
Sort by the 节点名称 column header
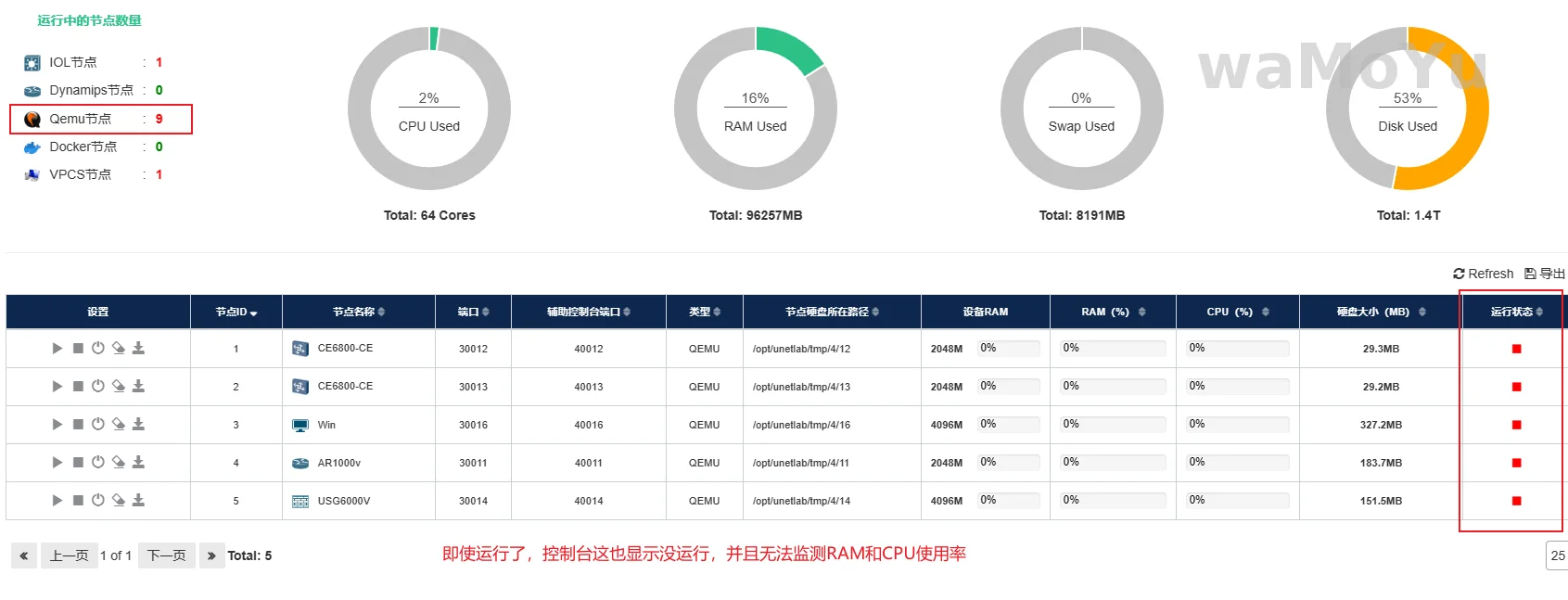pos(358,312)
